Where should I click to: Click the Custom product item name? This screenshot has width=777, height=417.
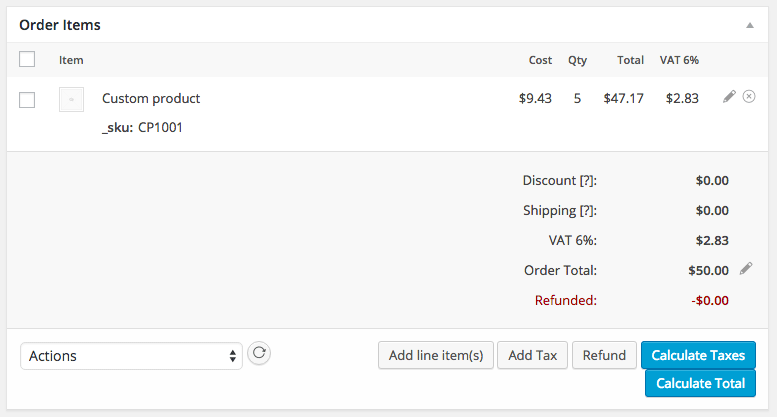[151, 99]
